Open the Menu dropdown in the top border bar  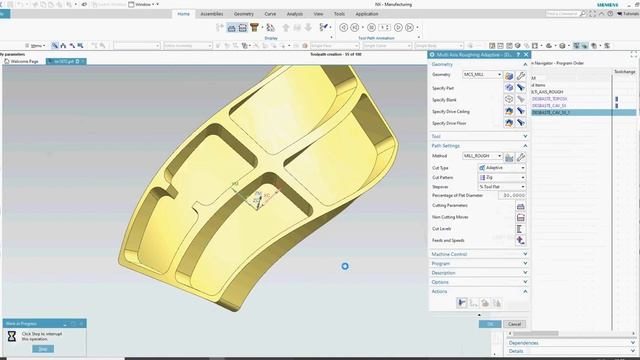click(x=35, y=46)
